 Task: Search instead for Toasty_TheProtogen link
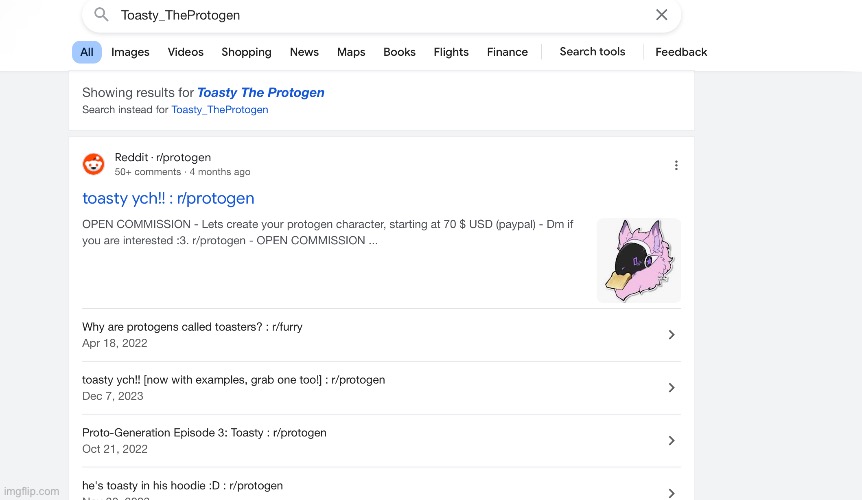coord(219,110)
